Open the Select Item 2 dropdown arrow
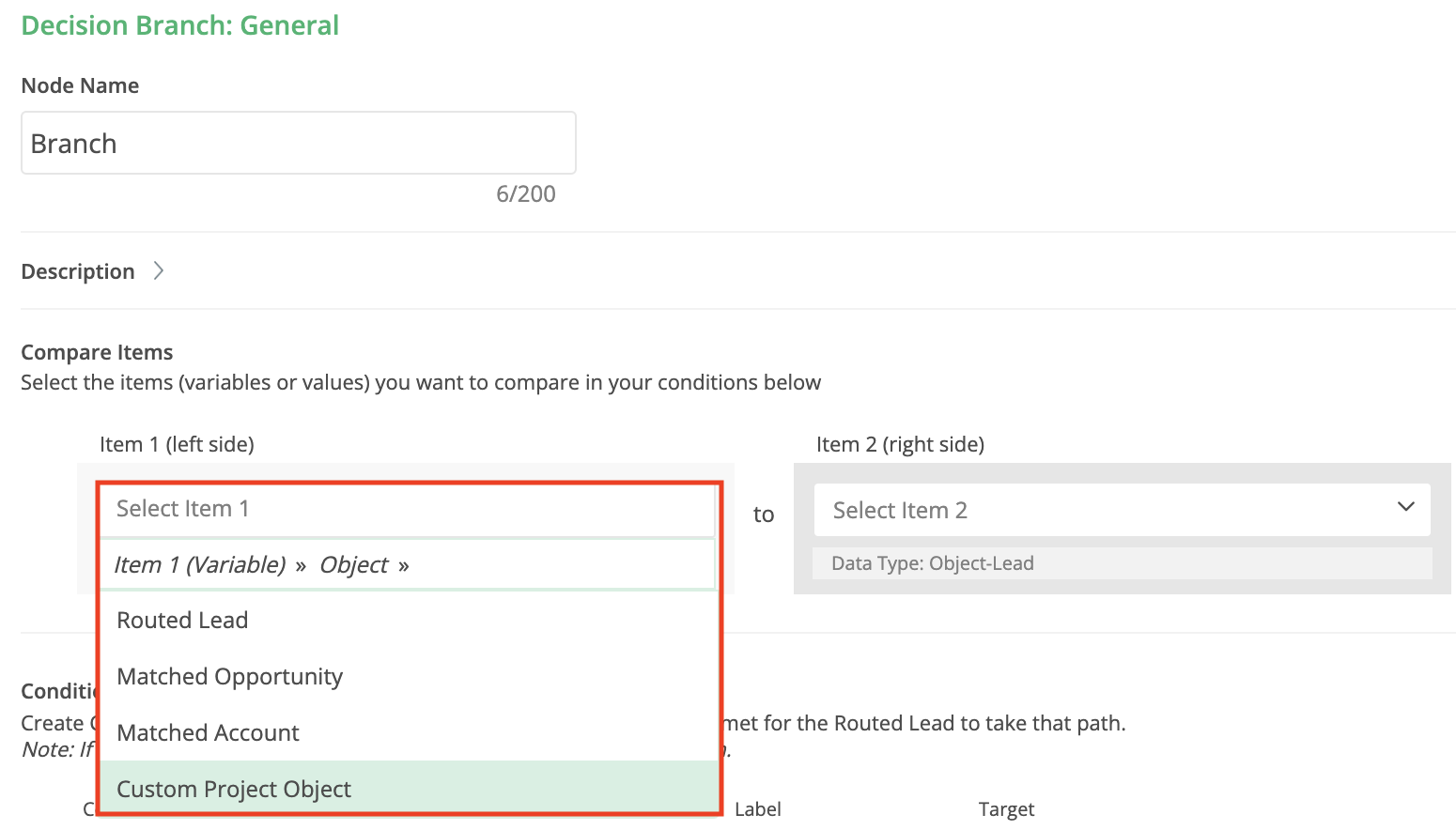 click(1405, 507)
